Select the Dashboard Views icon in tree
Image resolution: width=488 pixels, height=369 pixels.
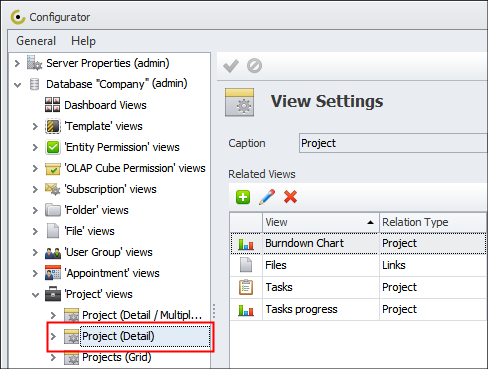click(x=53, y=105)
